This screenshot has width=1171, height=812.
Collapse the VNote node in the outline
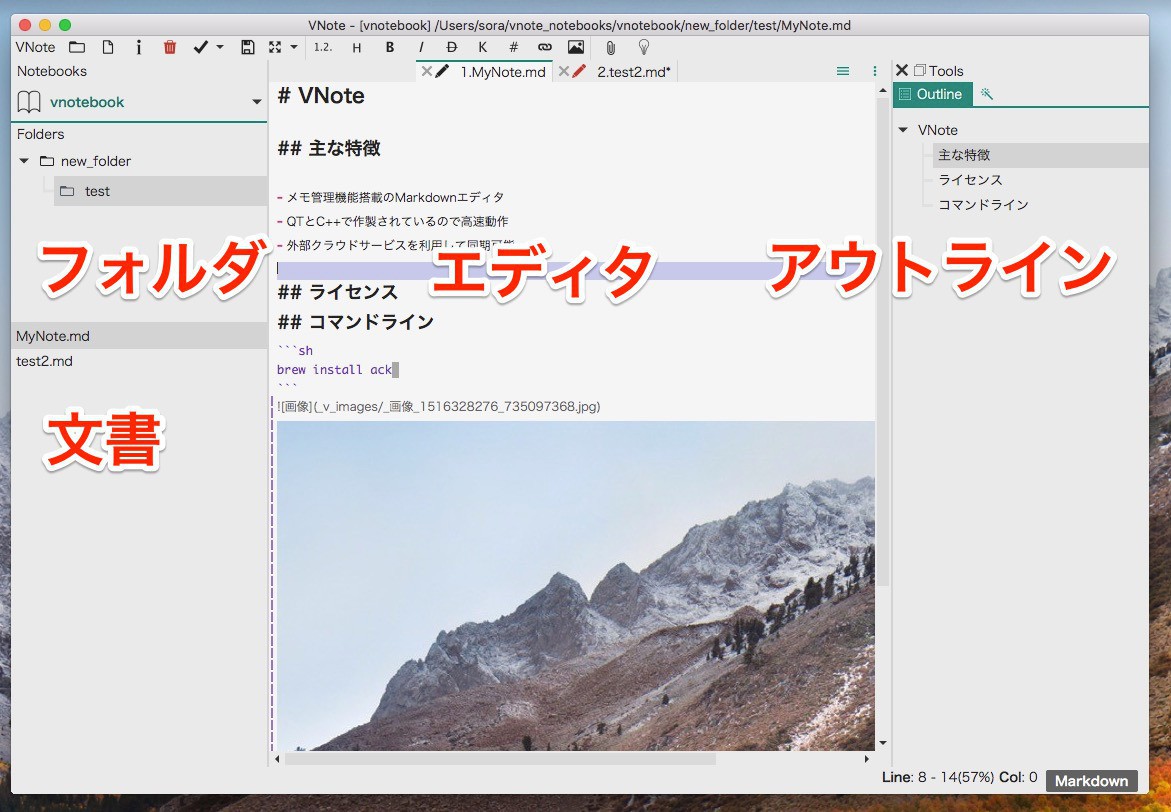(904, 130)
